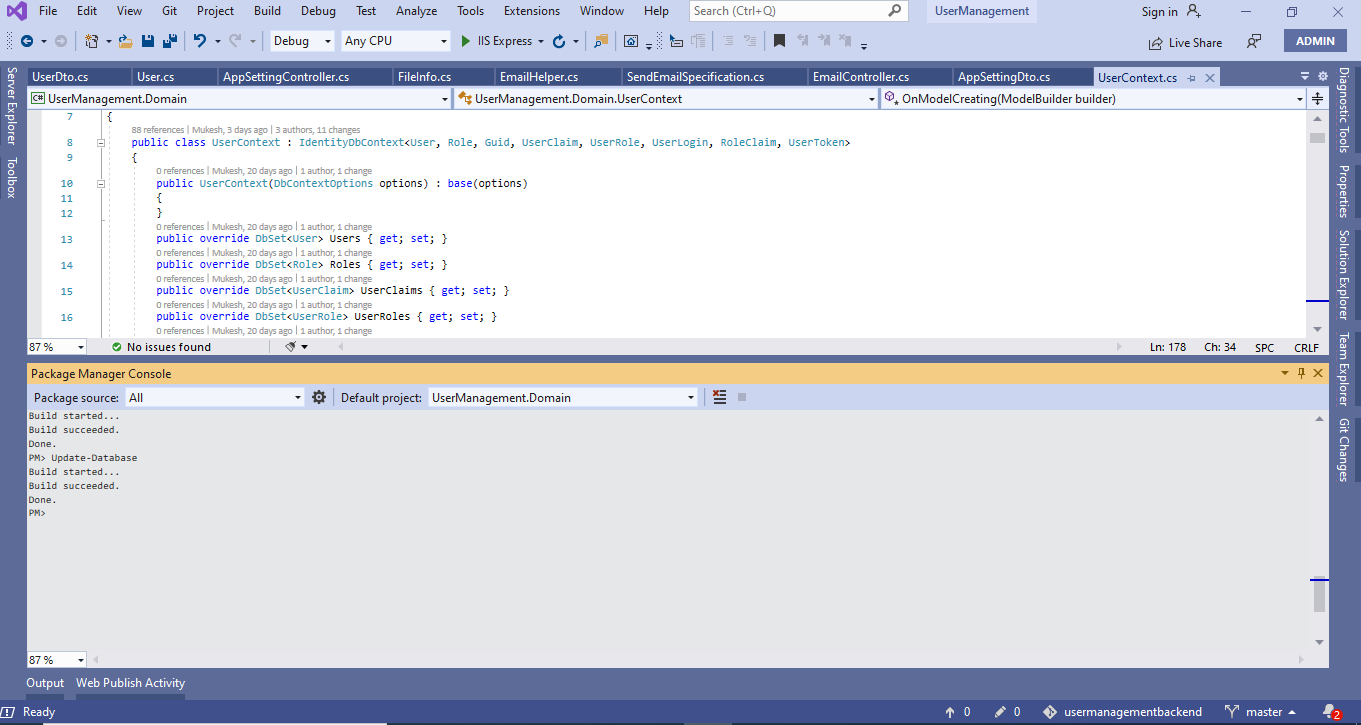Open the Toolbox side tab

tap(12, 178)
